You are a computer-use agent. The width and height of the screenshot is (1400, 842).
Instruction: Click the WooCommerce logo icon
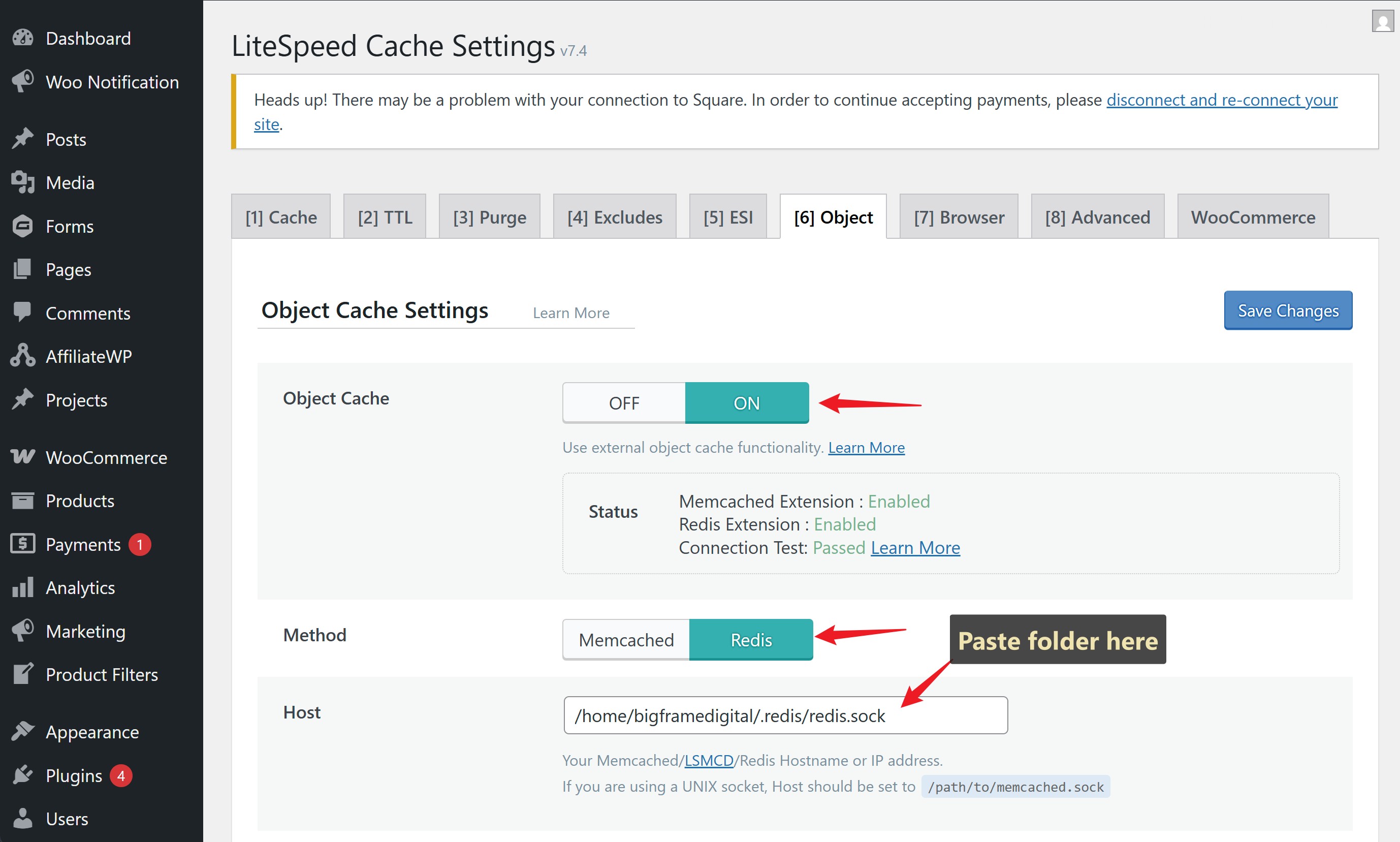point(23,457)
